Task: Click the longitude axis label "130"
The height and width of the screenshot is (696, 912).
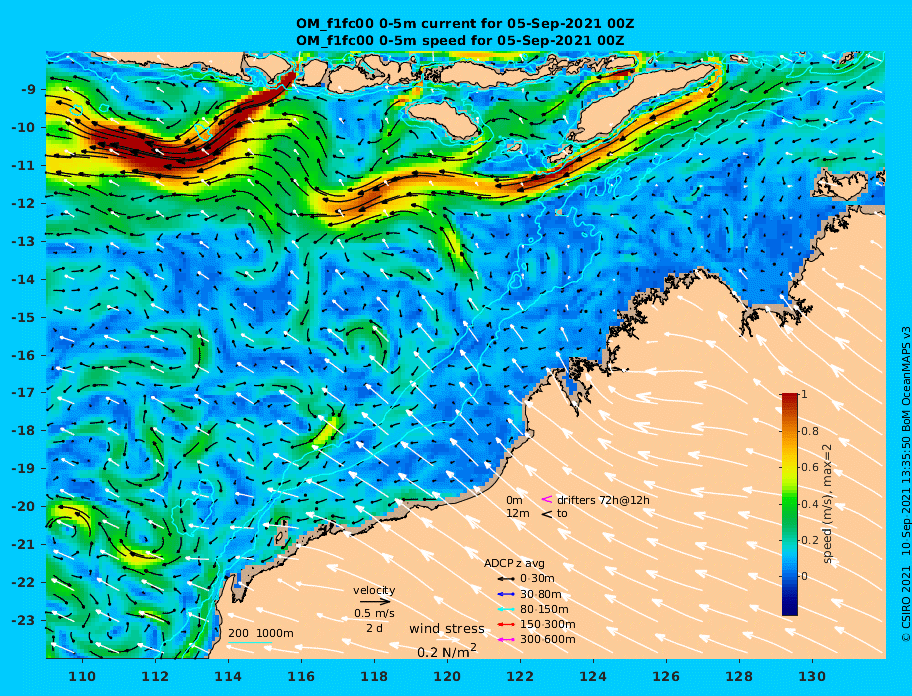Action: (812, 676)
